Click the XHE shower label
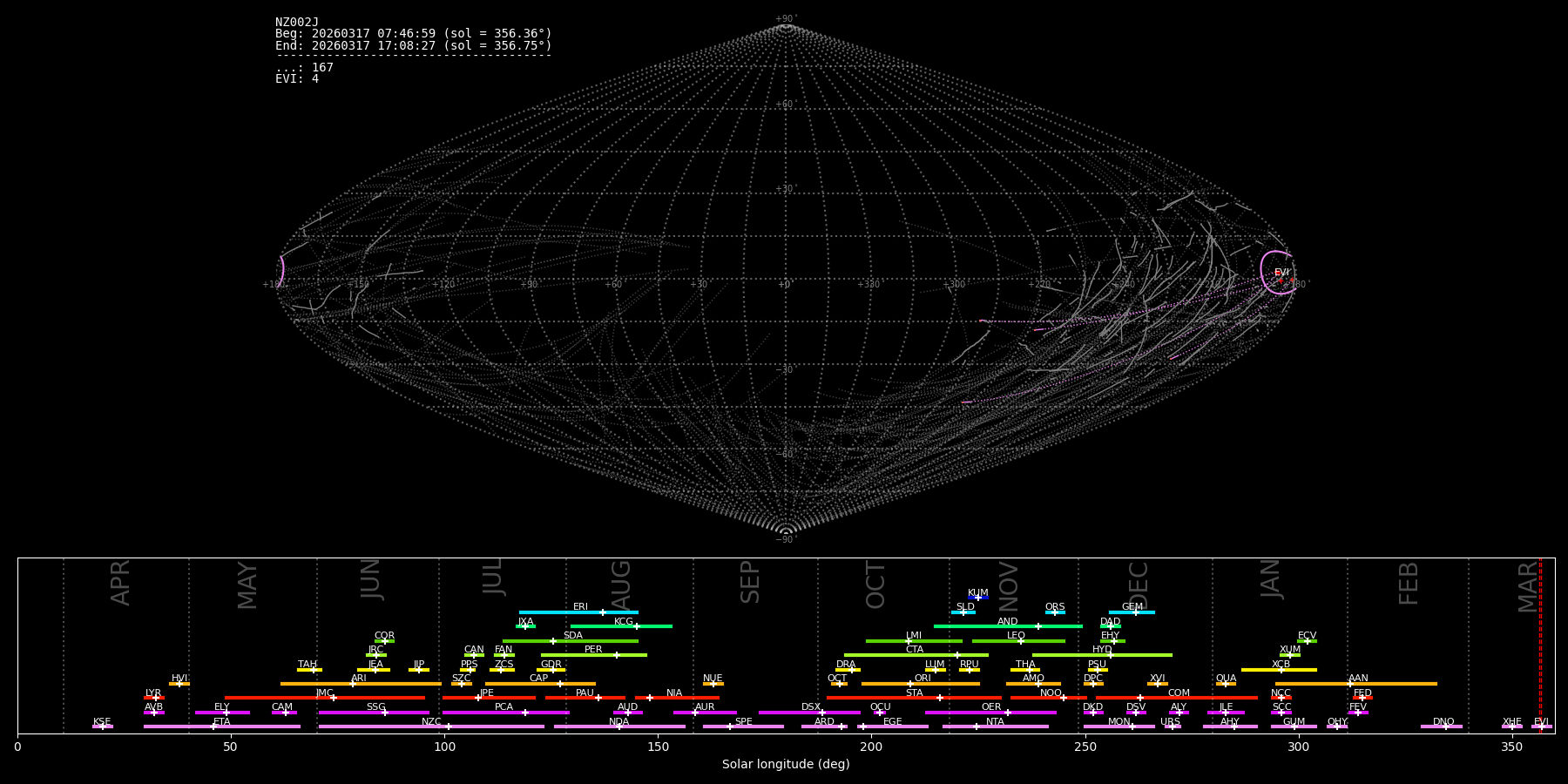The image size is (1568, 784). [1511, 722]
